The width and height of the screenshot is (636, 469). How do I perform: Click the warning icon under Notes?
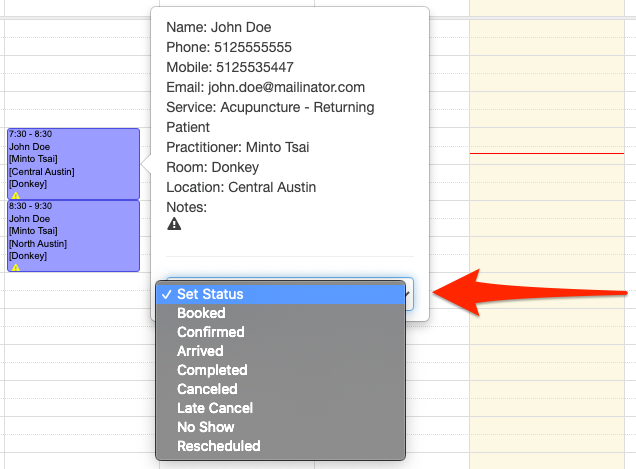click(174, 225)
